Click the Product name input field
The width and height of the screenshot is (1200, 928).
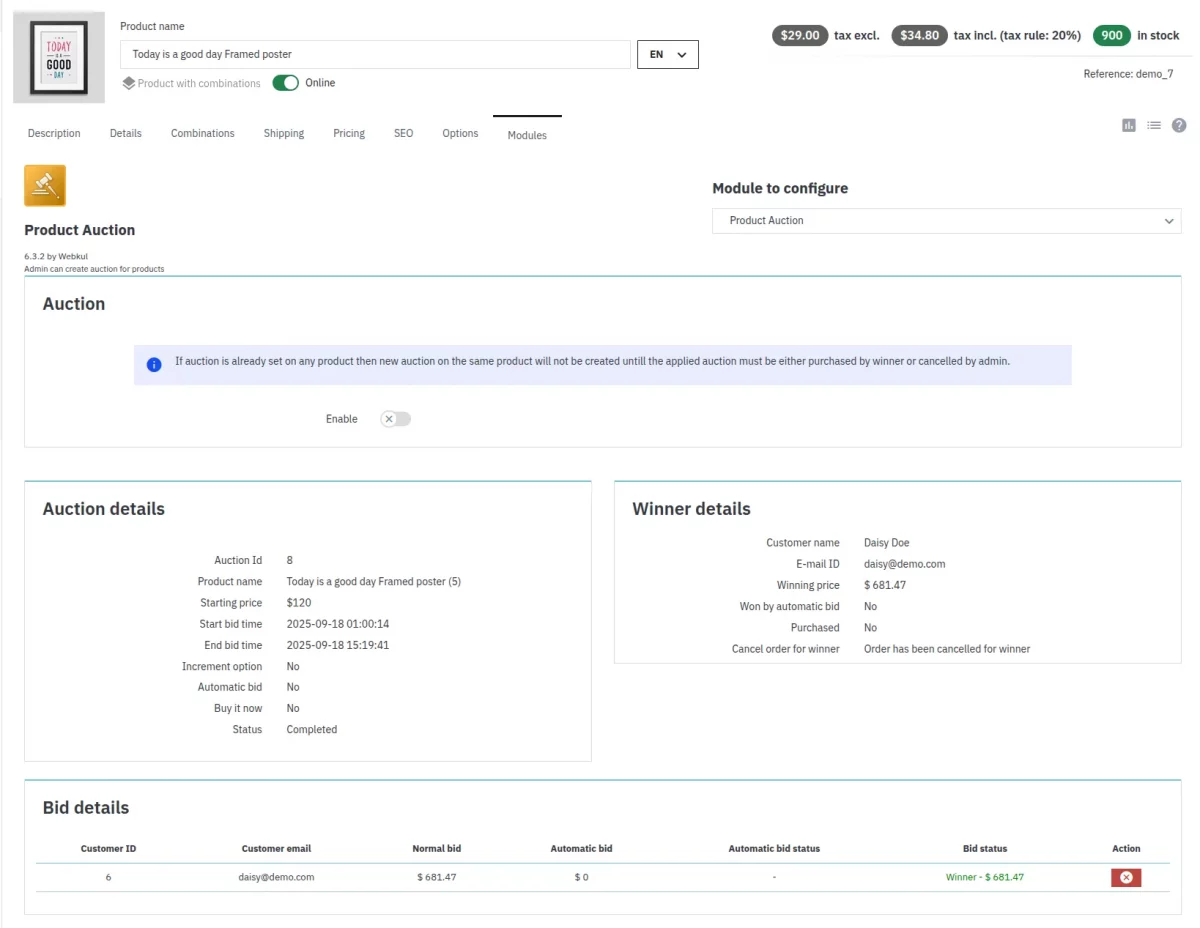pos(375,54)
